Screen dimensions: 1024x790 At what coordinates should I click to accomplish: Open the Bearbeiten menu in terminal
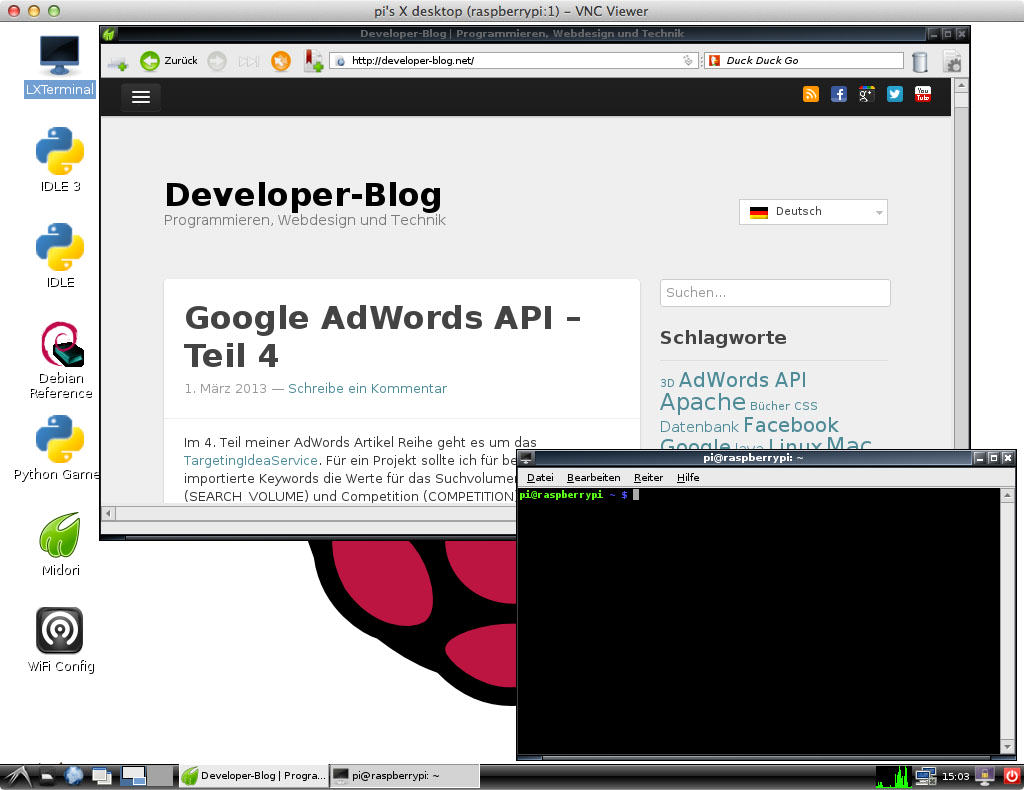593,478
